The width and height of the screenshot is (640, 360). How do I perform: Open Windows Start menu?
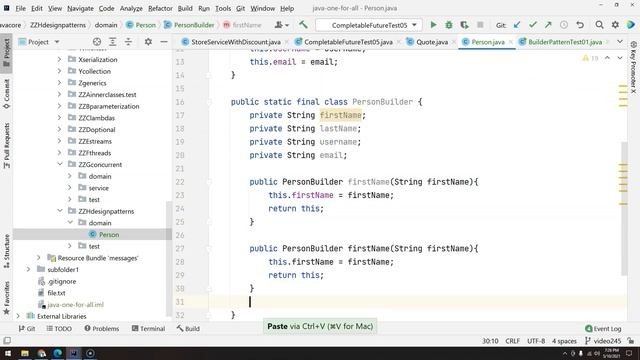[x=8, y=353]
